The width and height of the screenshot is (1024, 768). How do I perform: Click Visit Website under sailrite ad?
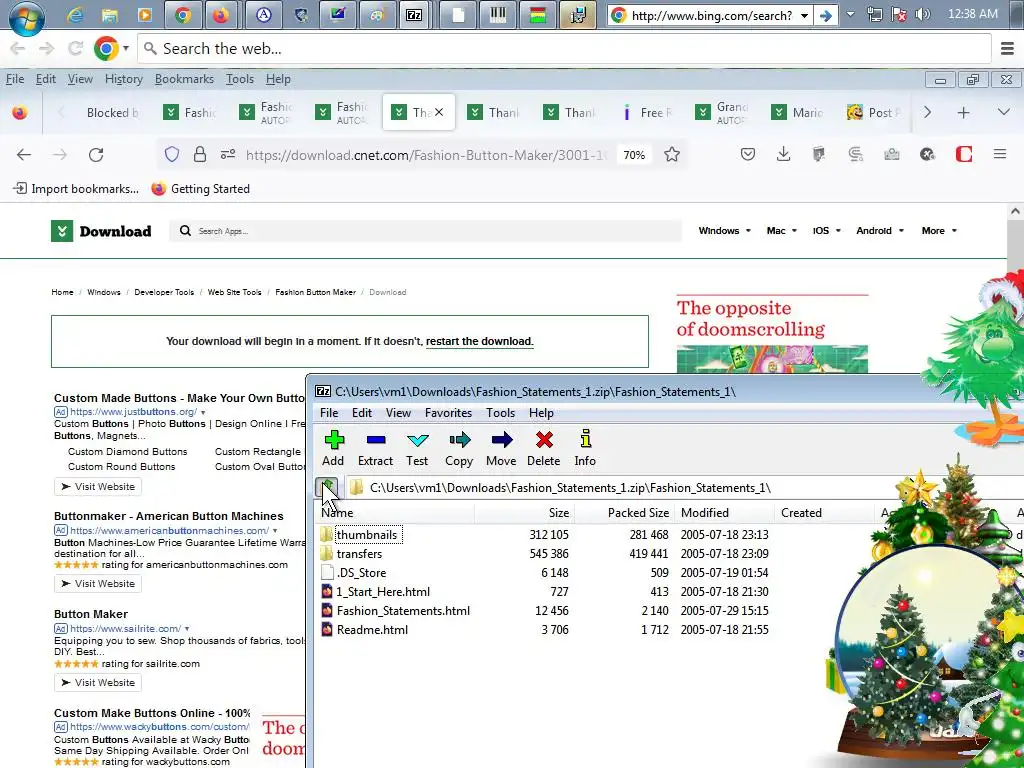tap(98, 682)
